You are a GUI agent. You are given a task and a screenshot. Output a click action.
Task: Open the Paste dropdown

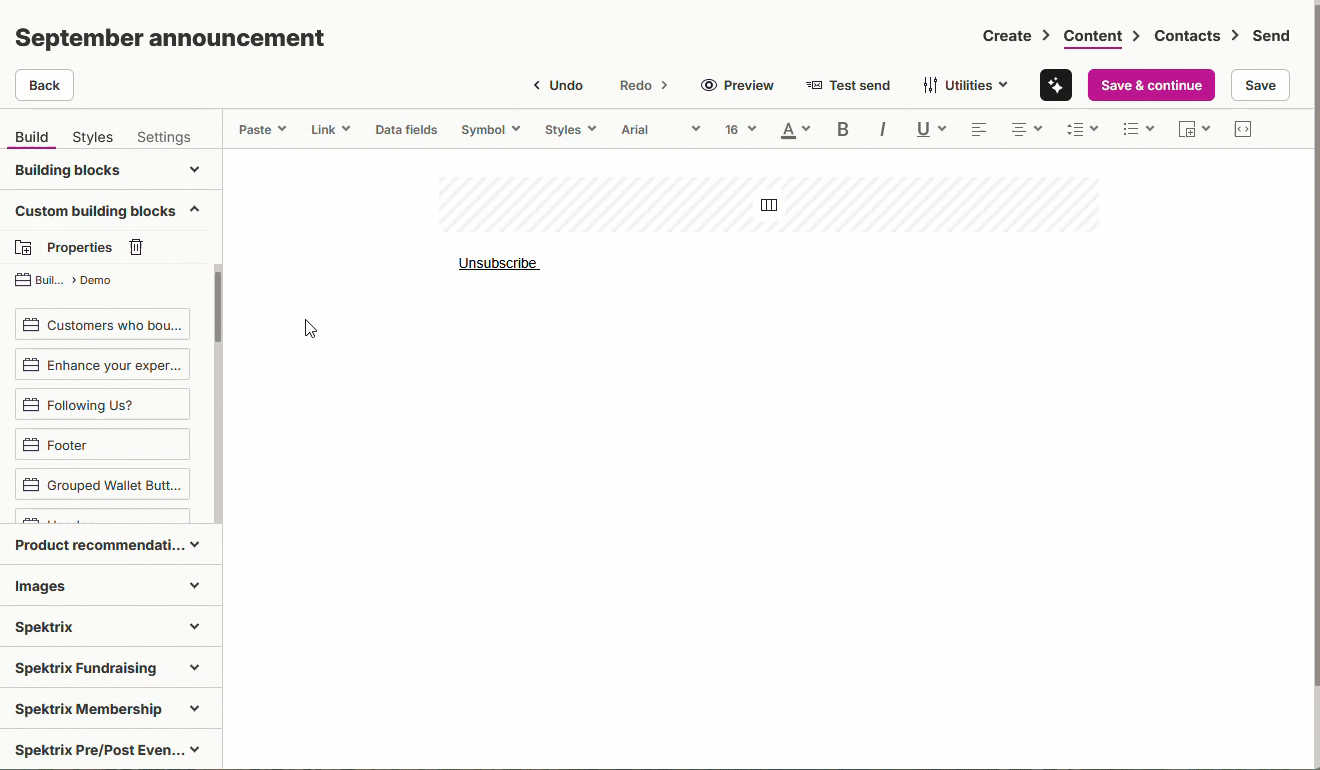point(262,129)
